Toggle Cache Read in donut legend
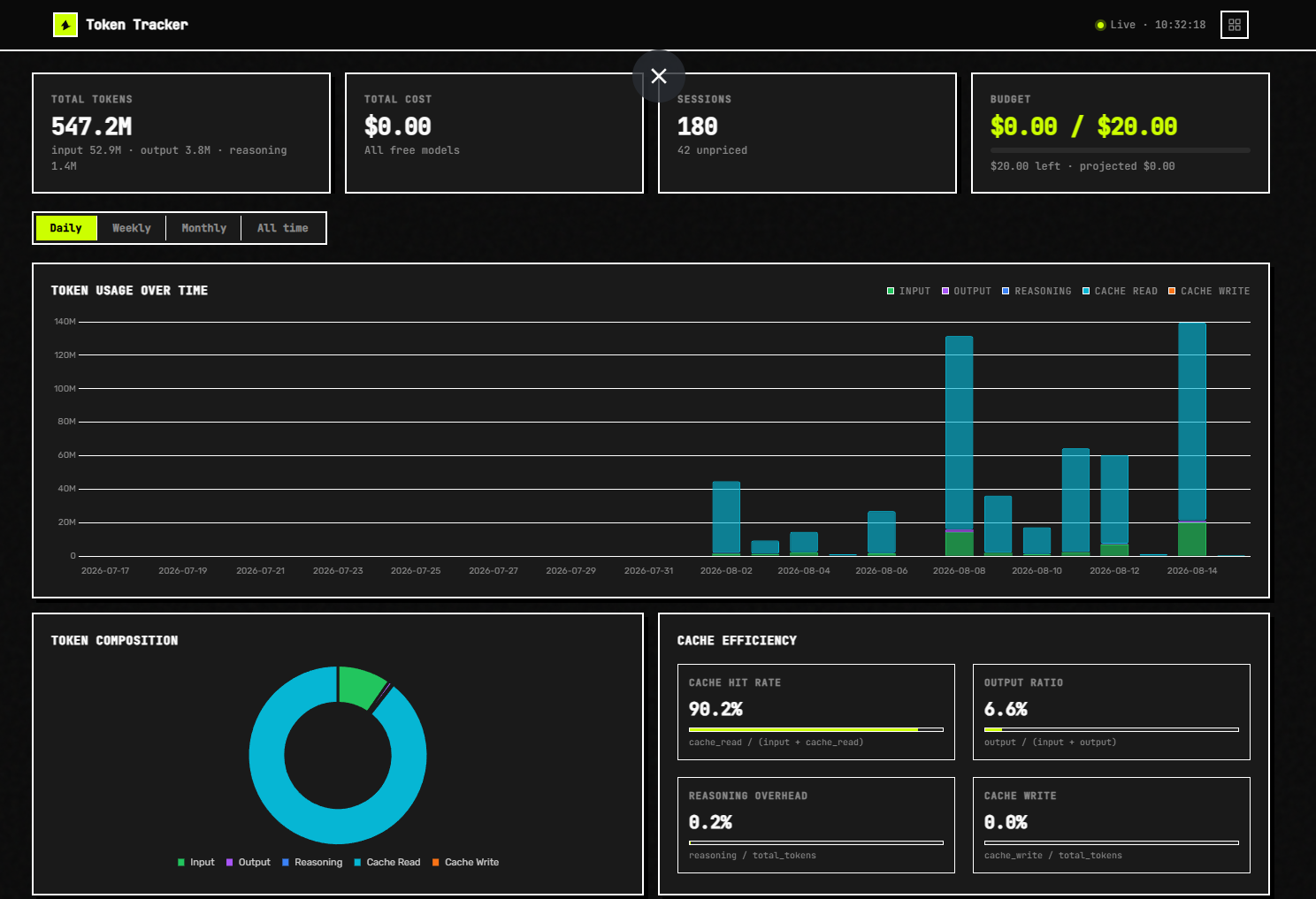 [387, 862]
